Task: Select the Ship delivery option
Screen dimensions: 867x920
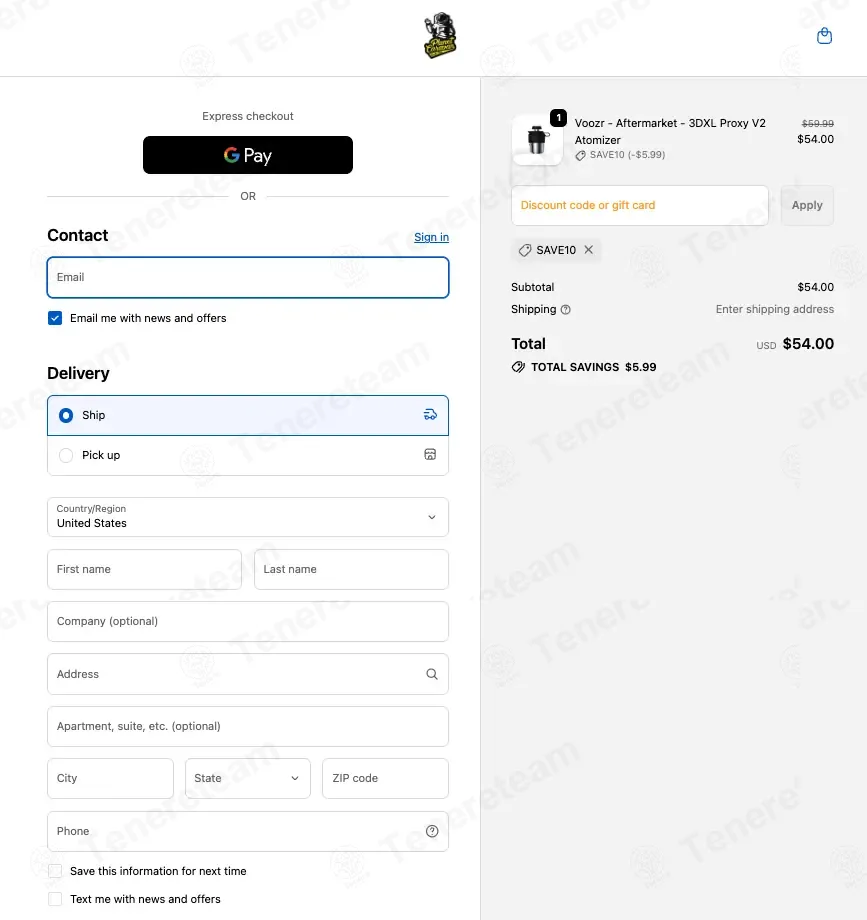Action: [248, 415]
